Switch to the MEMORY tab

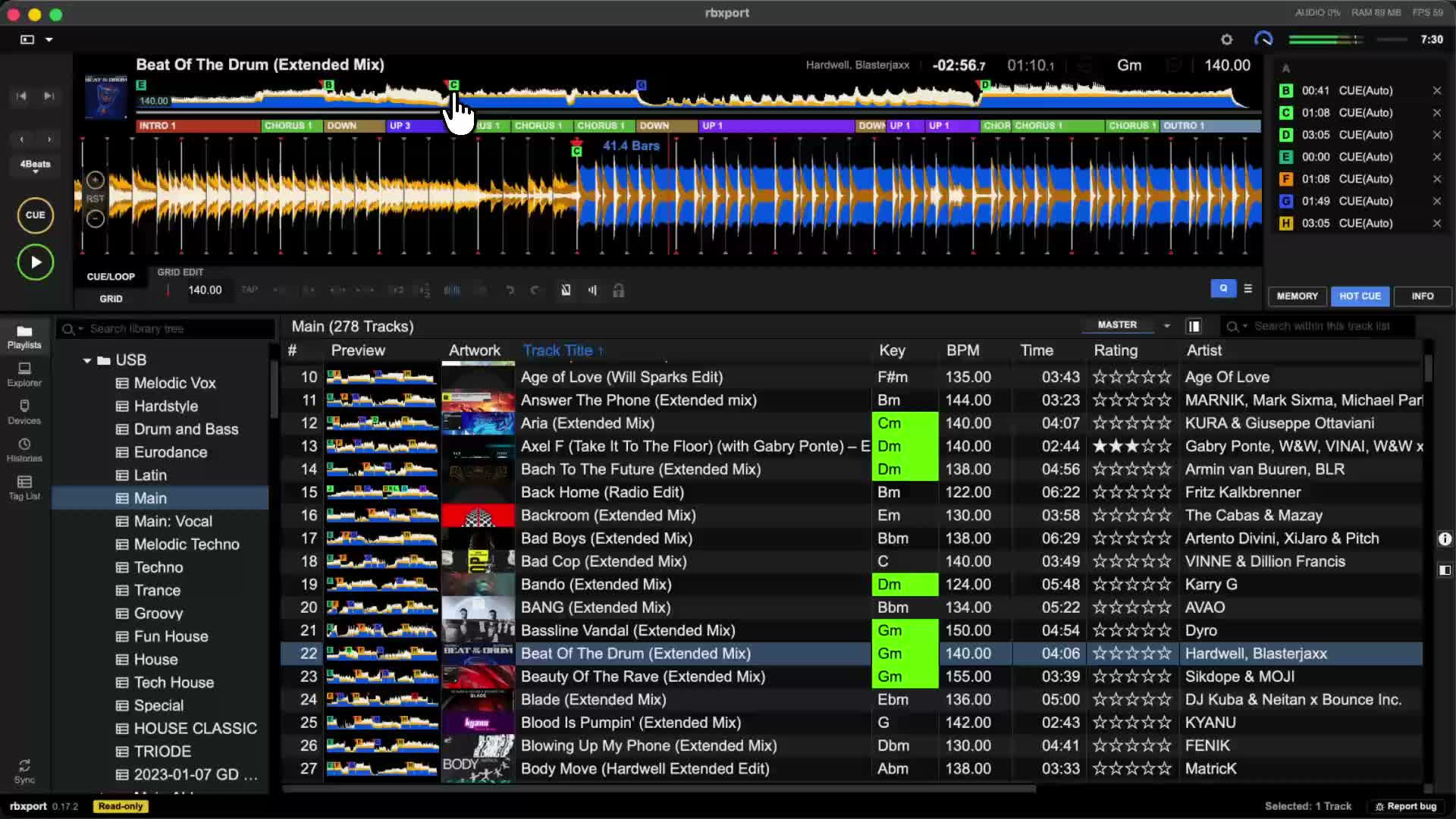click(1298, 297)
